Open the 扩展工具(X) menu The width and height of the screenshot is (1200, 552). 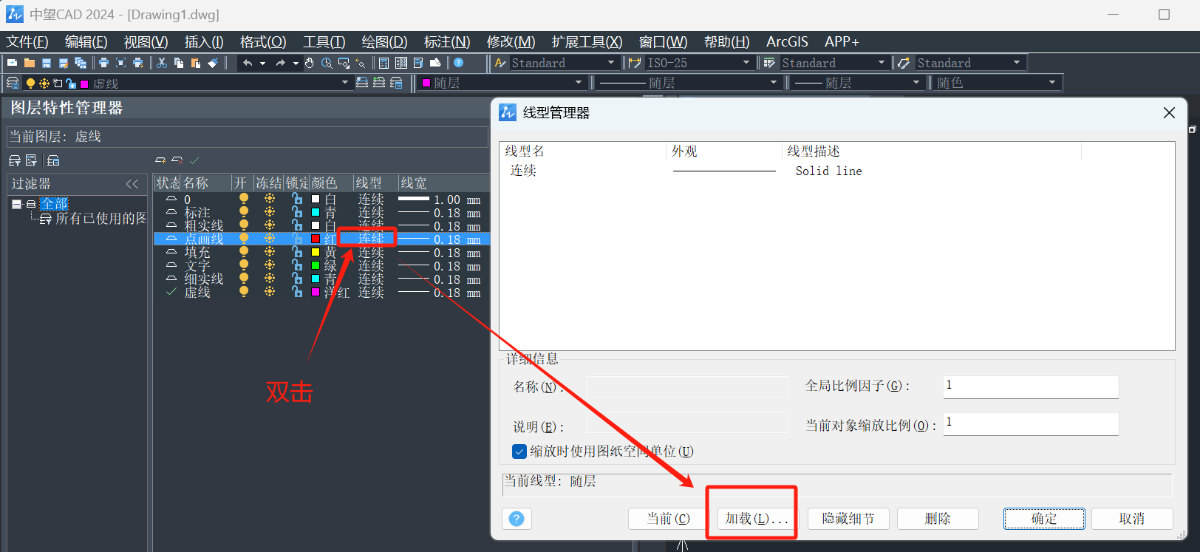[x=586, y=41]
